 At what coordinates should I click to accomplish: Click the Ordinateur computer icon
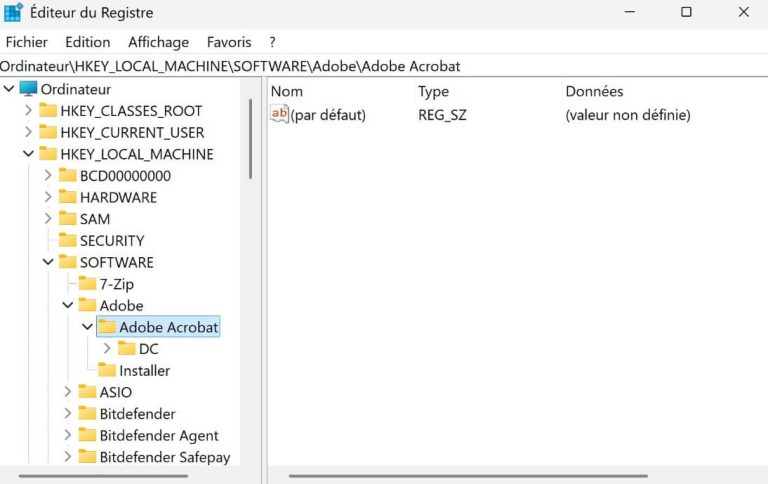(x=28, y=89)
